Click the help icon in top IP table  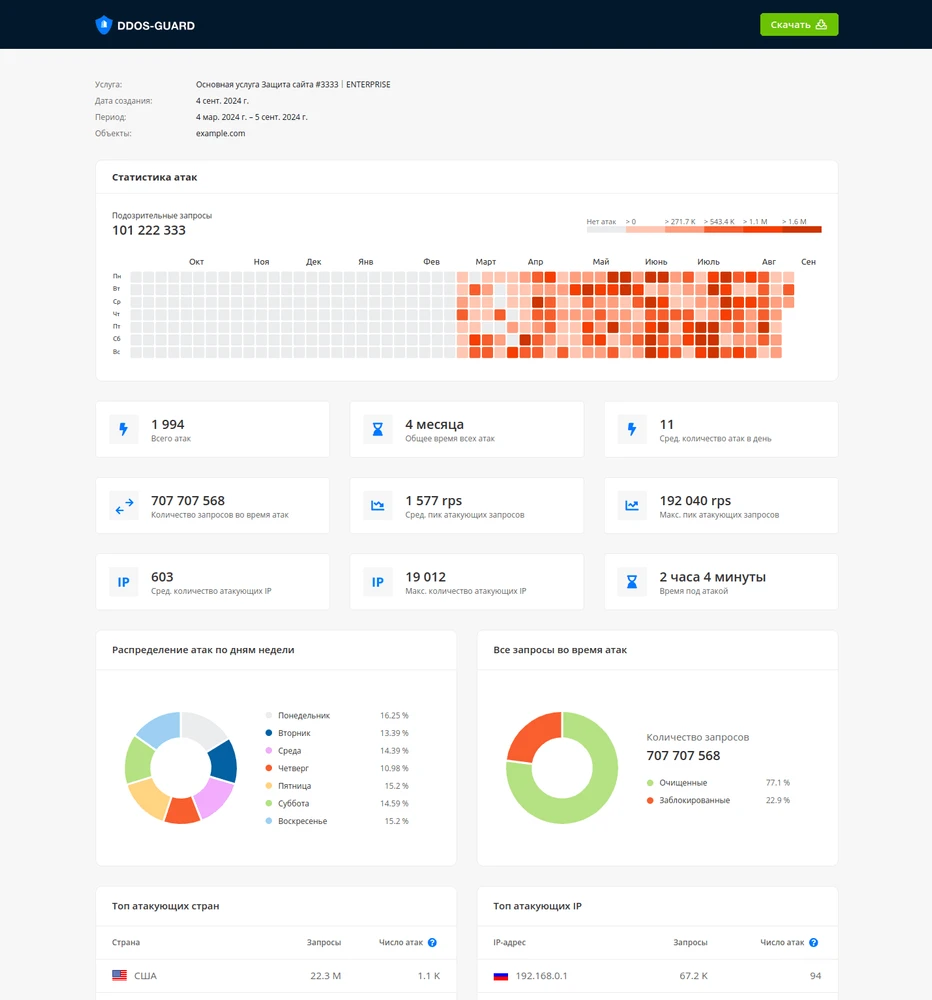coord(813,943)
